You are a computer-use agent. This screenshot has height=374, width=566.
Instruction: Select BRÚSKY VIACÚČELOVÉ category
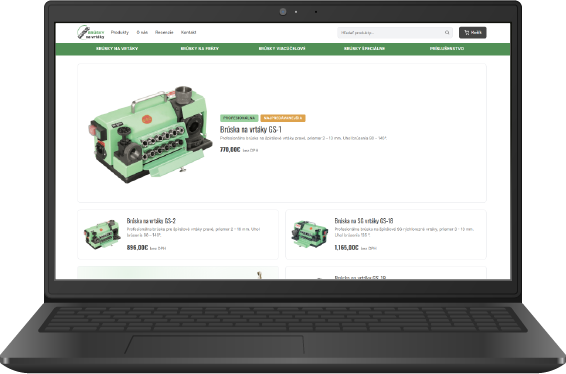[x=282, y=48]
